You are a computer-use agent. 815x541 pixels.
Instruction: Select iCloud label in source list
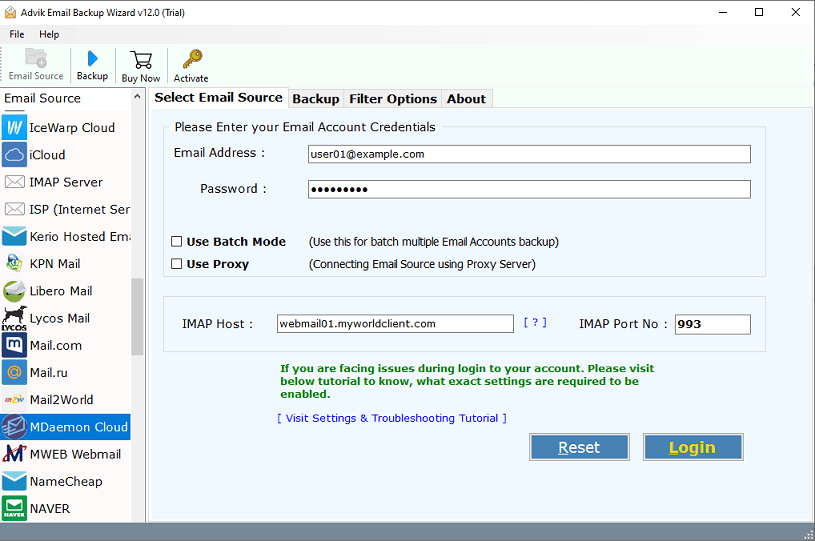(x=47, y=155)
